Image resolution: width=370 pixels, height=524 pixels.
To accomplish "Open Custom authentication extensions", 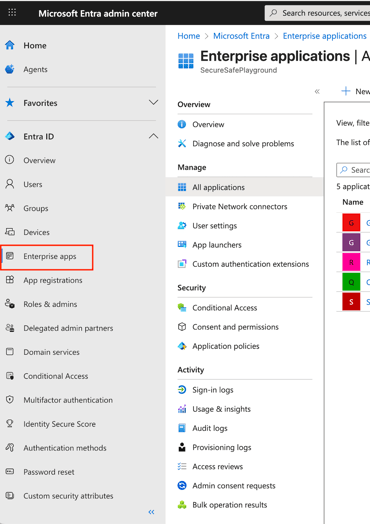I will coord(244,264).
